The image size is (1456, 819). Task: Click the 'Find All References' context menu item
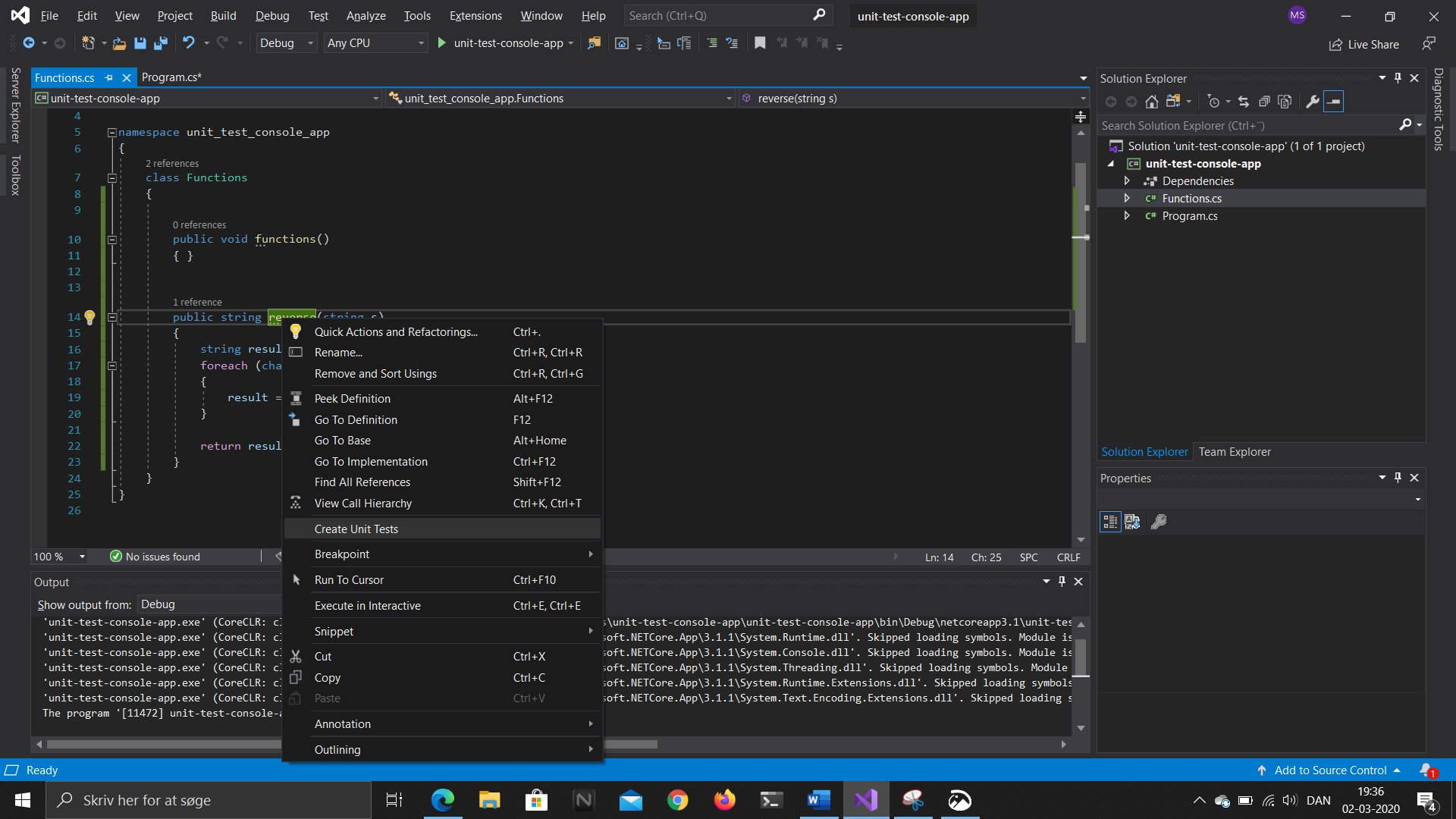pos(362,482)
